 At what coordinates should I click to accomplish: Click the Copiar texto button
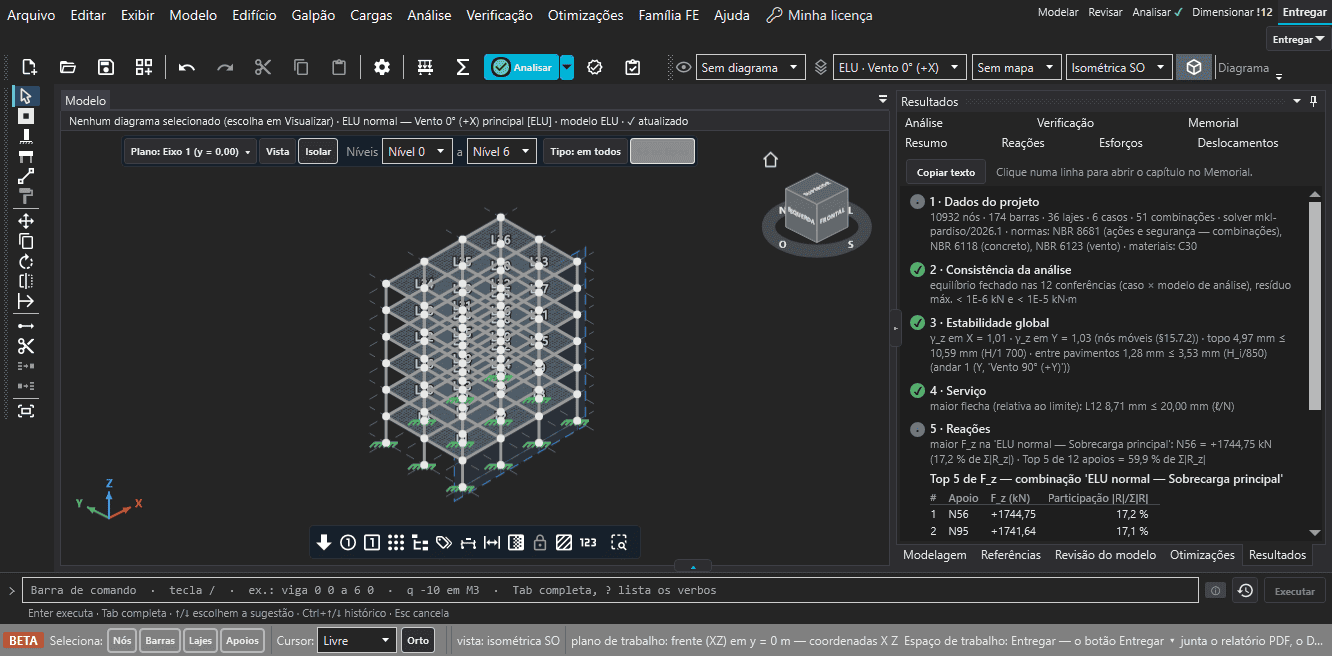click(x=946, y=172)
